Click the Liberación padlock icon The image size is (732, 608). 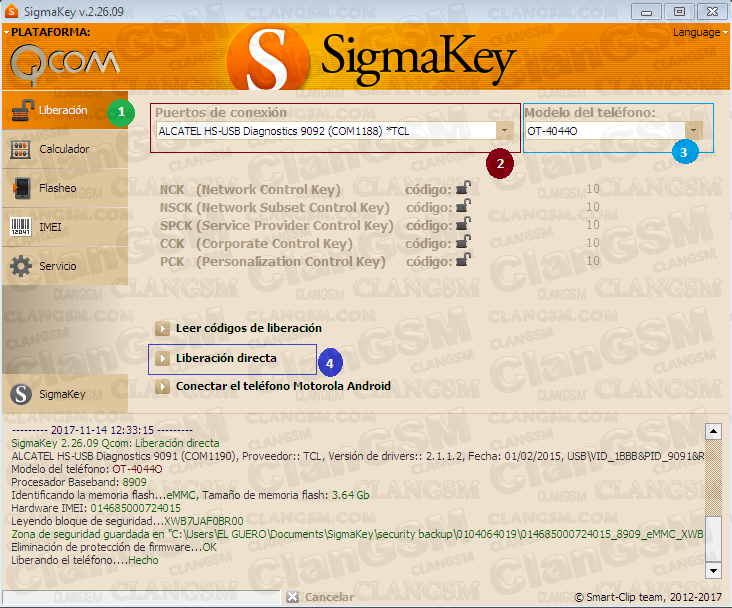pos(22,111)
